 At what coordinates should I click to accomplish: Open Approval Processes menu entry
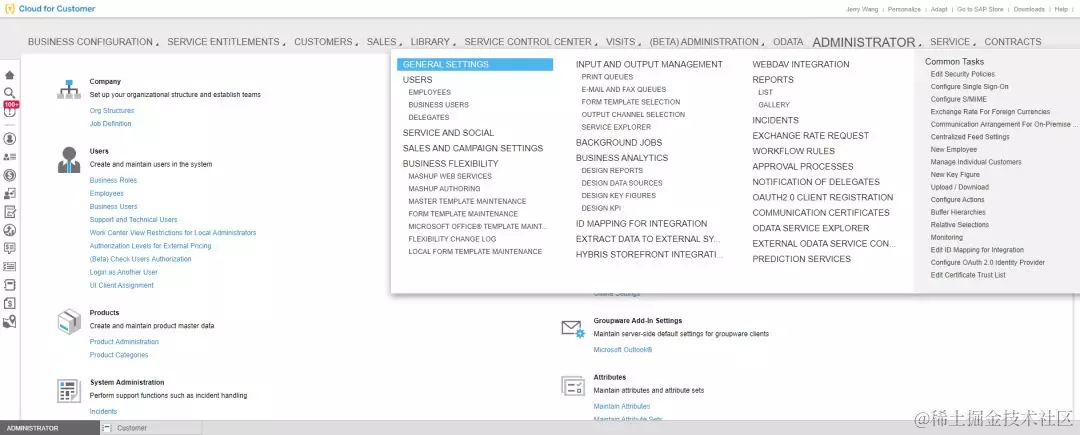802,167
